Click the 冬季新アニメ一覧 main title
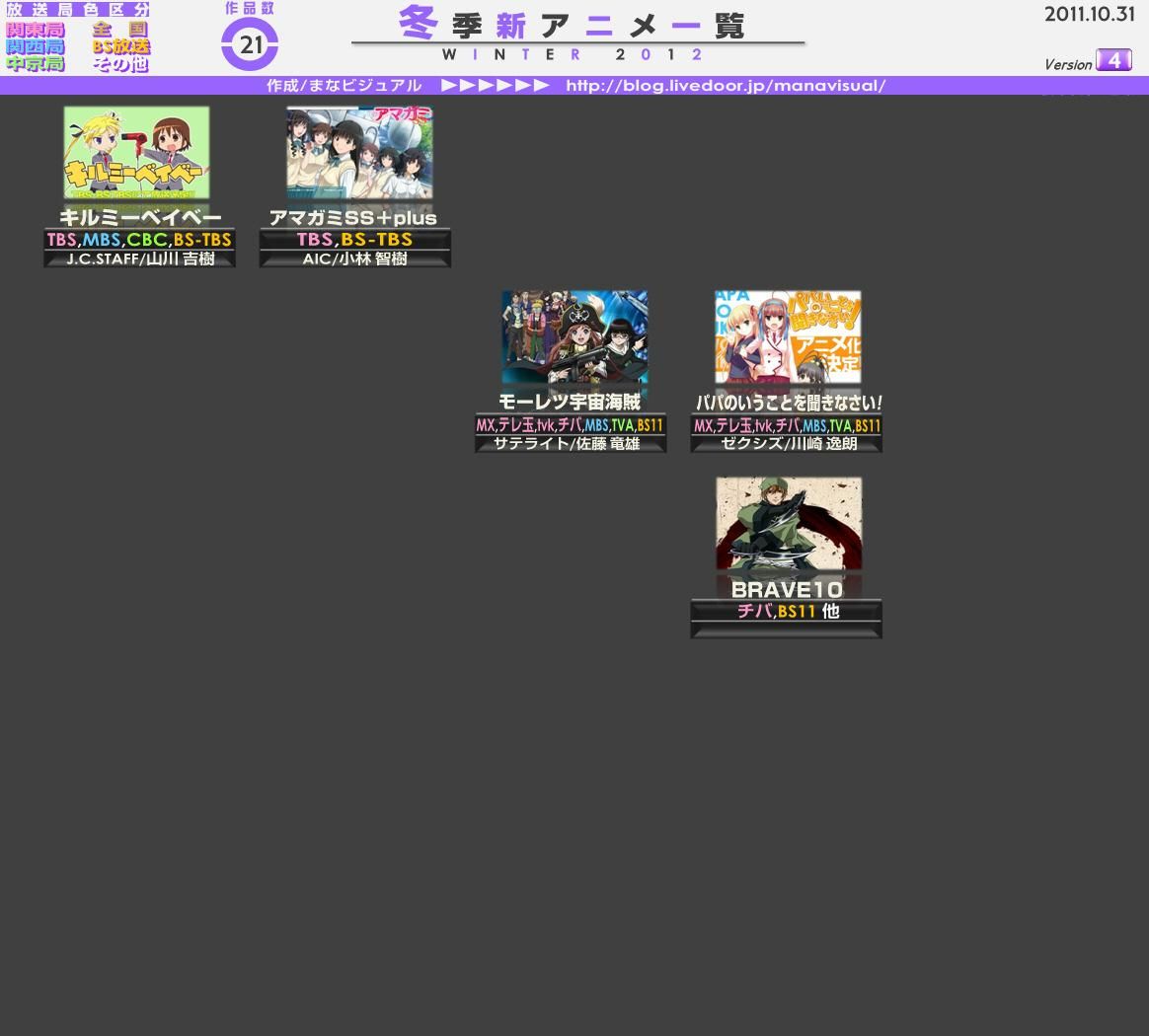 pos(573,24)
